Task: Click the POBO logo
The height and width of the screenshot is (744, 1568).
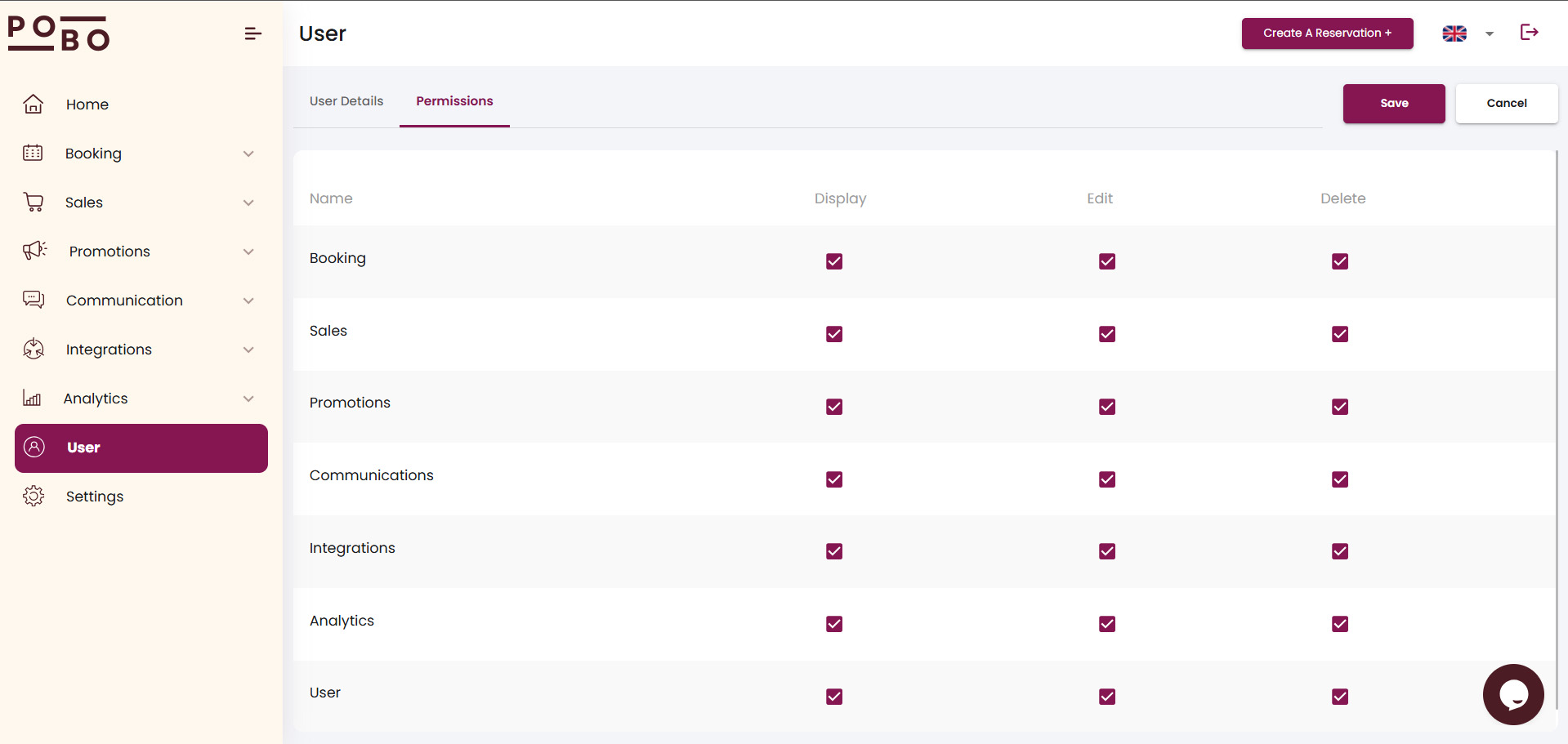Action: coord(59,33)
